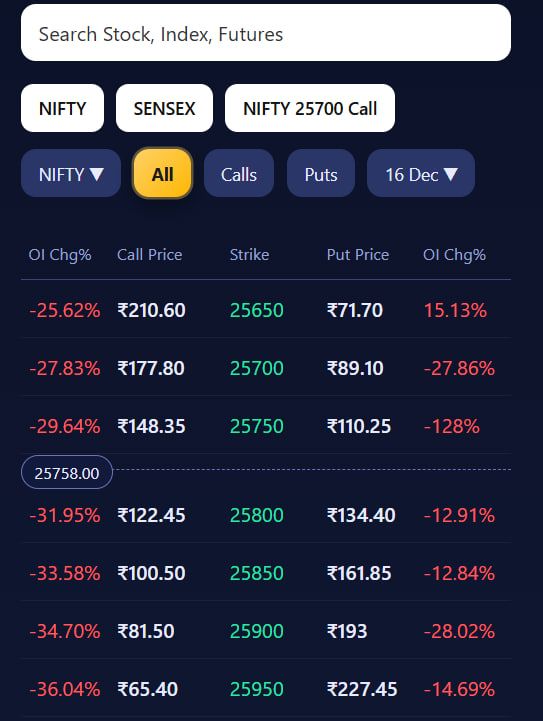
Task: Click the 25758.00 spot price marker
Action: coord(67,473)
